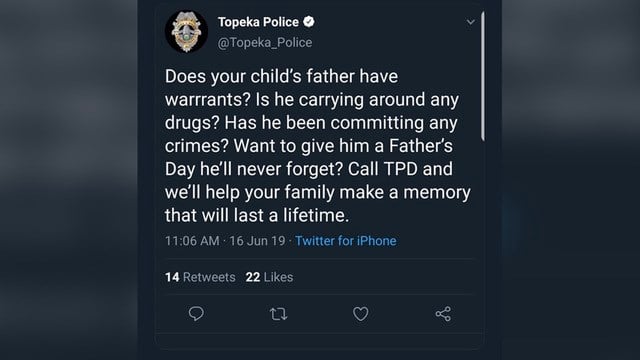Viewport: 640px width, 360px height.
Task: View the 22 Likes list
Action: pos(269,277)
